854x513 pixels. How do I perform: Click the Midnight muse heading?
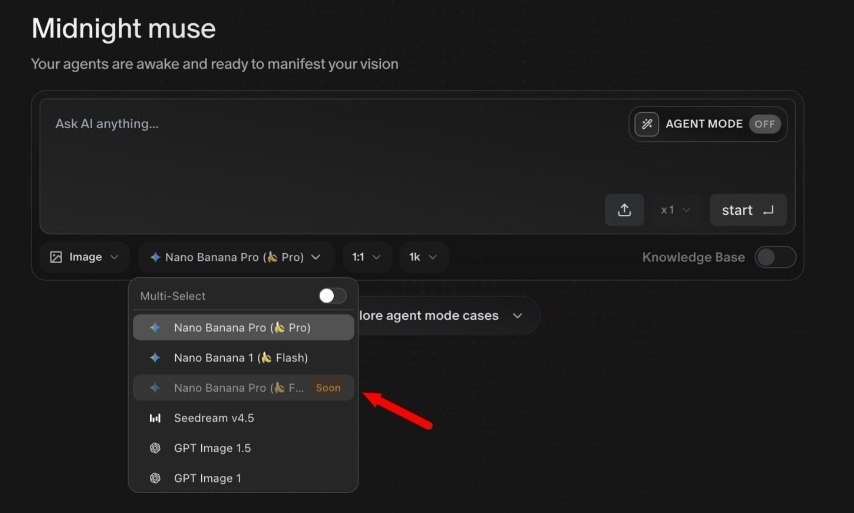(124, 28)
